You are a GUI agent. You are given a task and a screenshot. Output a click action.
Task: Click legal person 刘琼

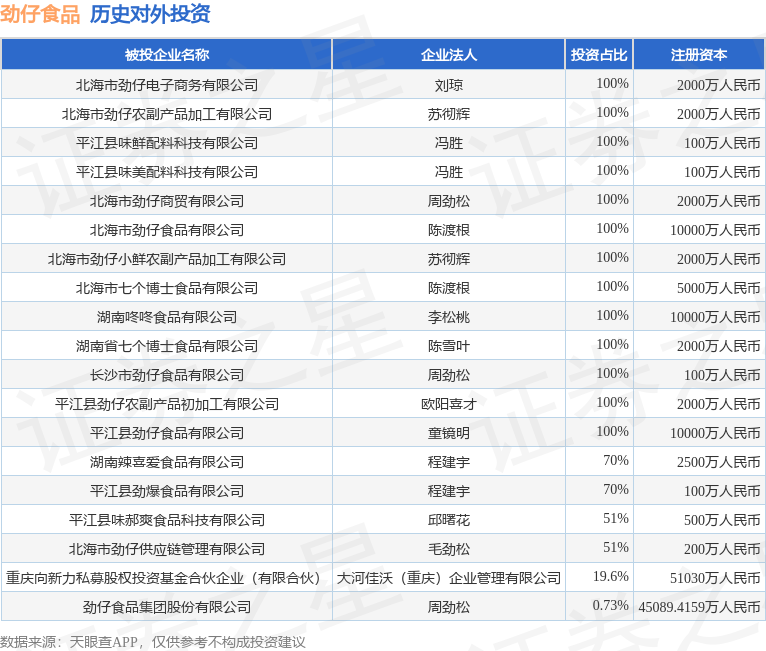coord(448,85)
